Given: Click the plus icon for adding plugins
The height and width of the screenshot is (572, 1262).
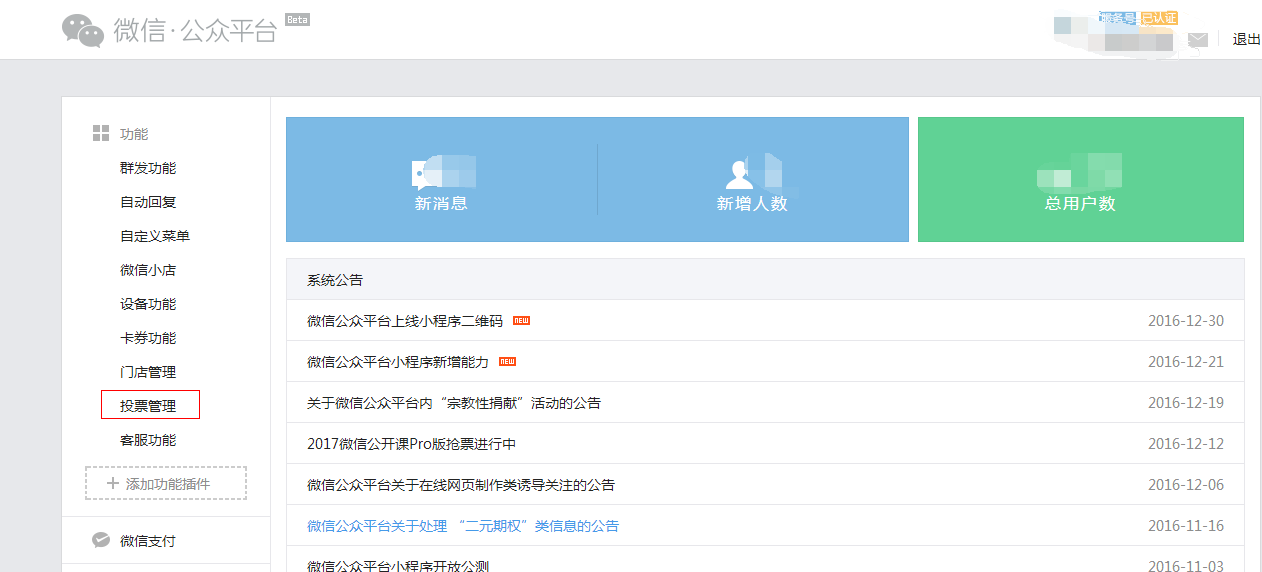Looking at the screenshot, I should click(x=113, y=483).
